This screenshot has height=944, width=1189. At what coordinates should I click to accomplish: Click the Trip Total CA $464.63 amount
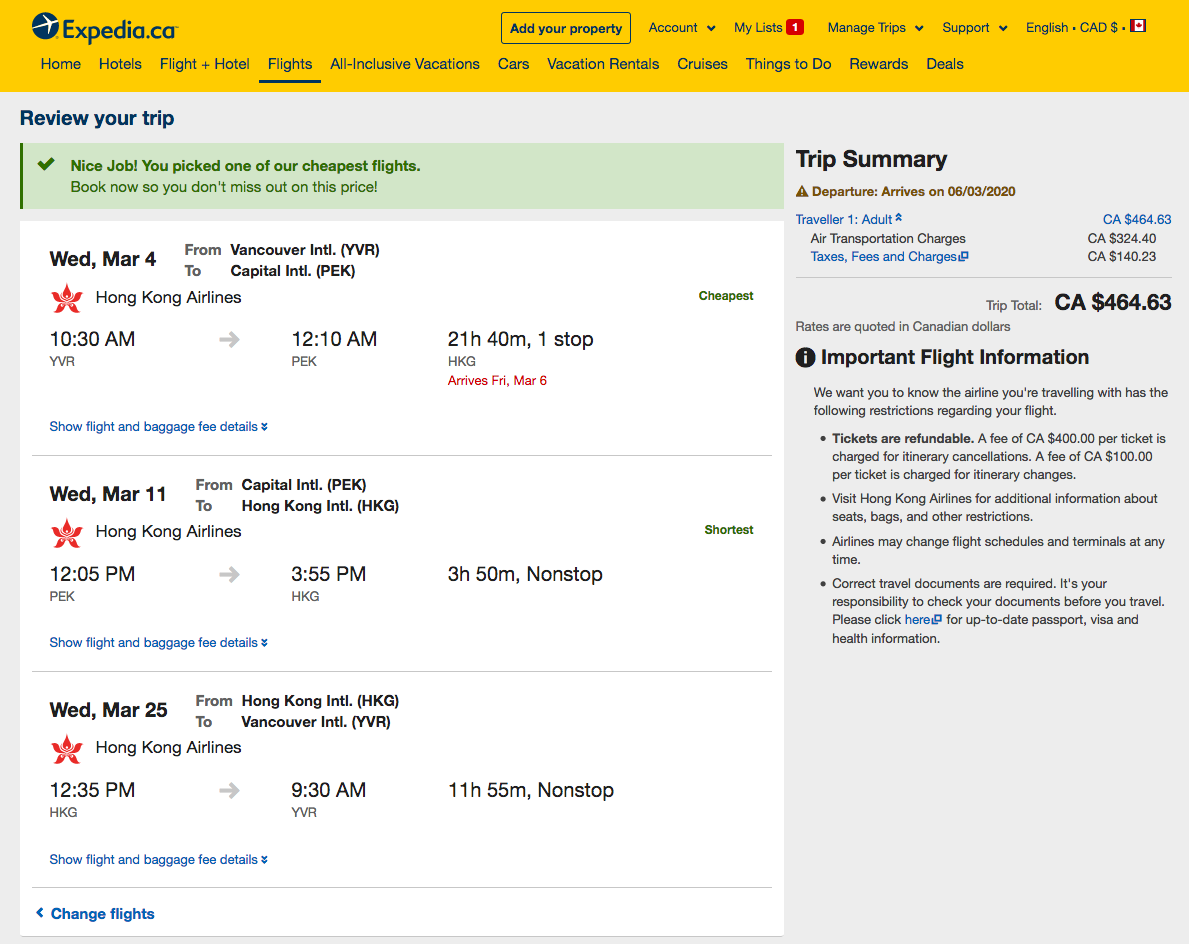(1112, 303)
